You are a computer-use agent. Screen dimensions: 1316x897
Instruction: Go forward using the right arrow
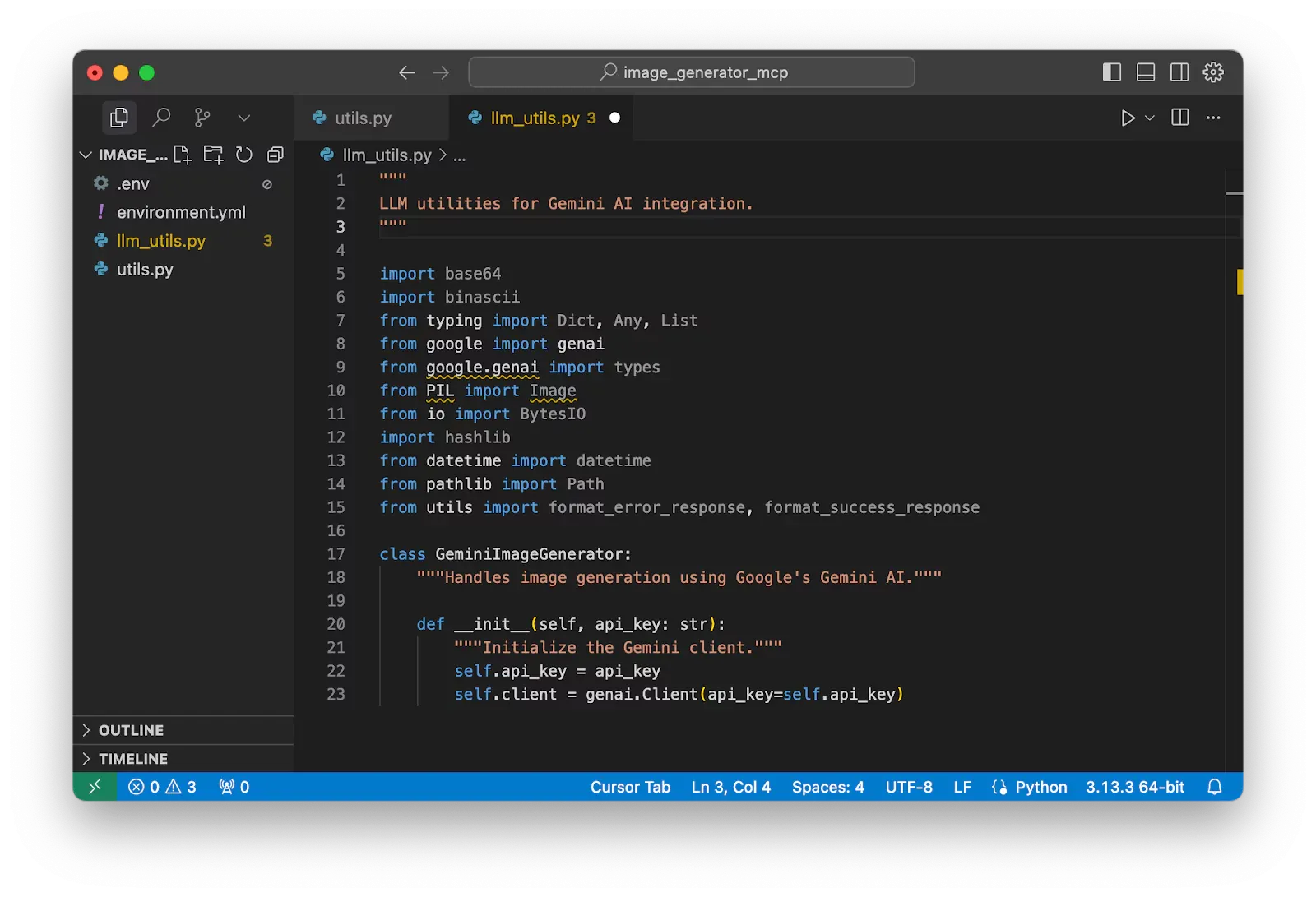click(441, 72)
